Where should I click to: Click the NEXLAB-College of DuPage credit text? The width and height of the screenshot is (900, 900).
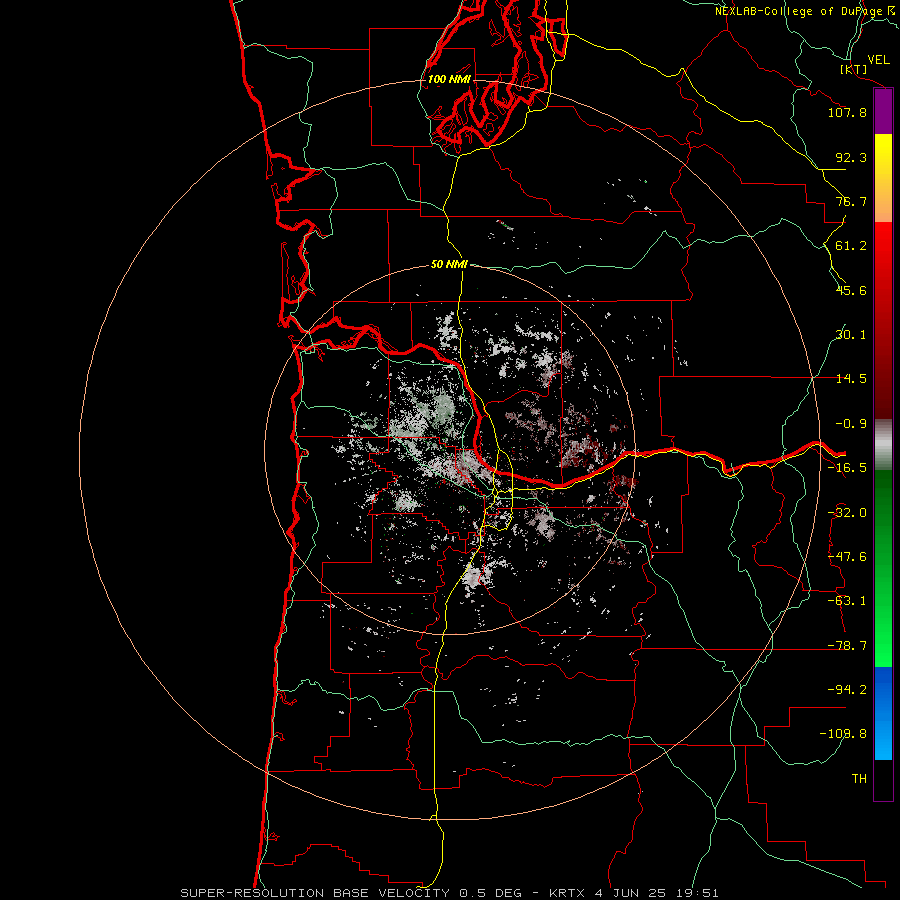806,11
